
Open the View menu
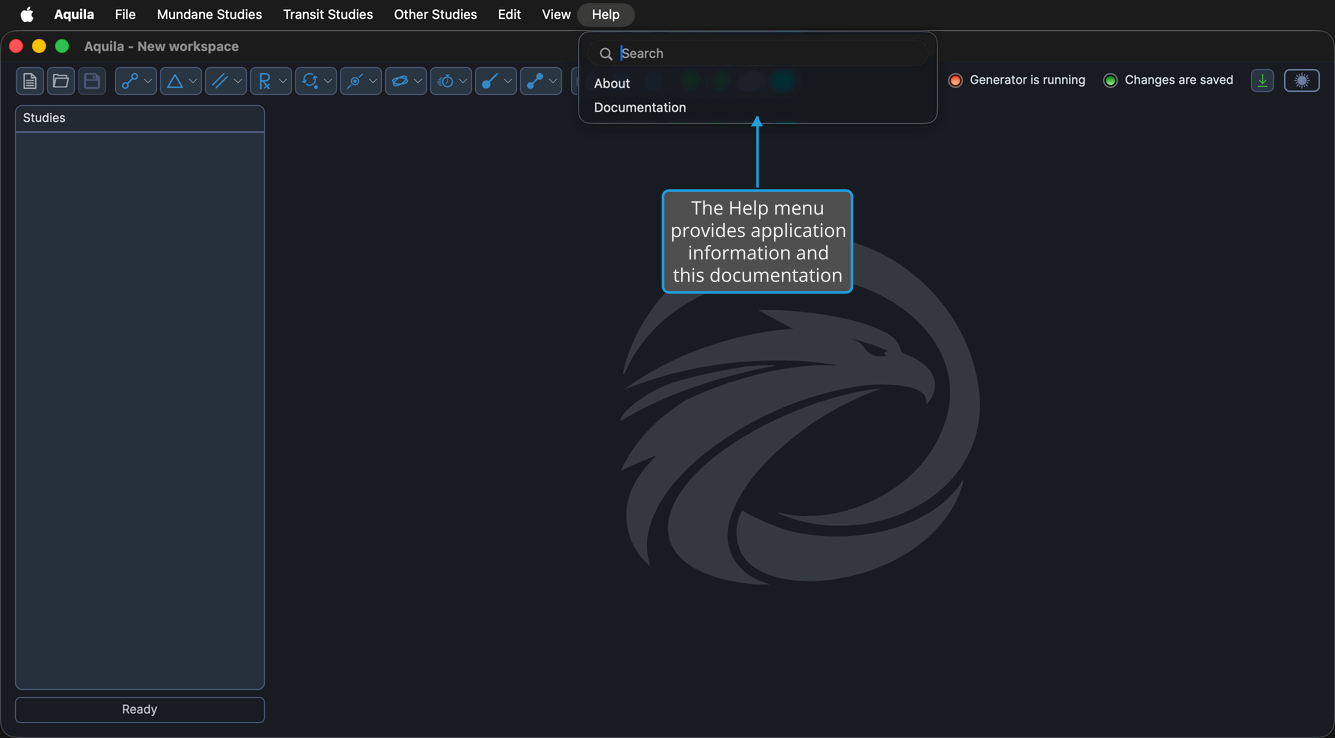click(x=556, y=15)
